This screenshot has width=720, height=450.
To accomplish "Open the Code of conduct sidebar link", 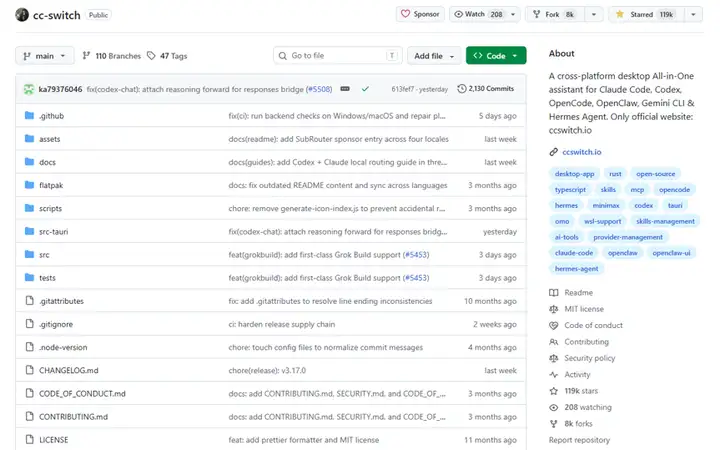I will pos(586,325).
